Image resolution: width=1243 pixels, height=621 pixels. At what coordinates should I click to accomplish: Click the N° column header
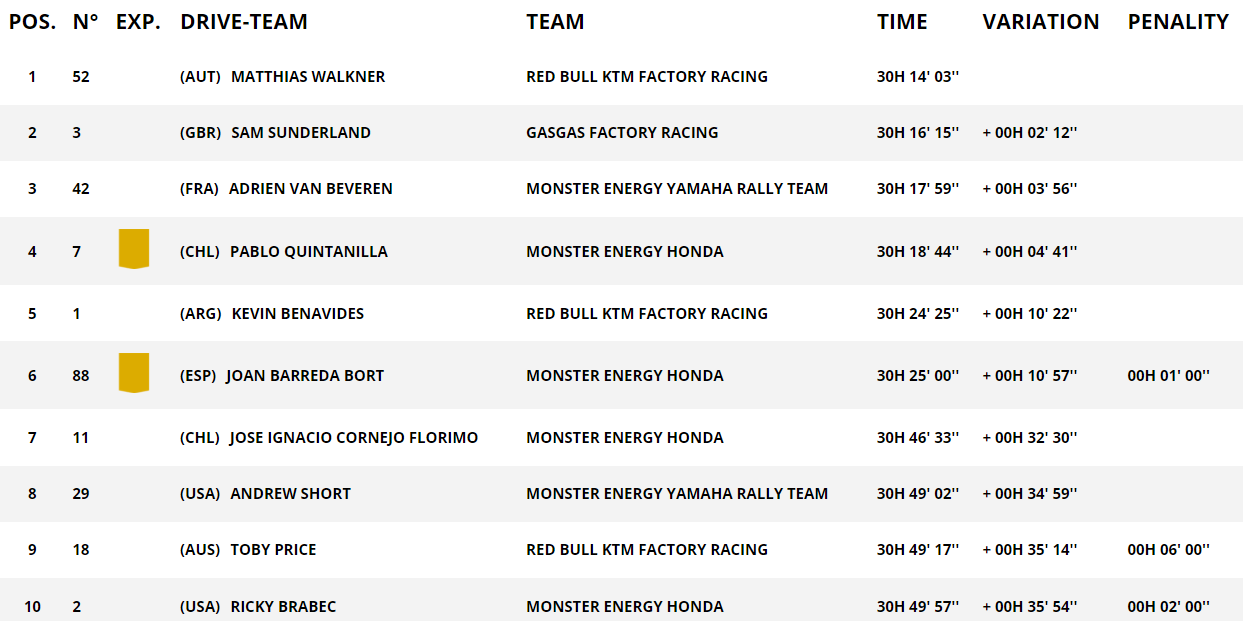[85, 22]
